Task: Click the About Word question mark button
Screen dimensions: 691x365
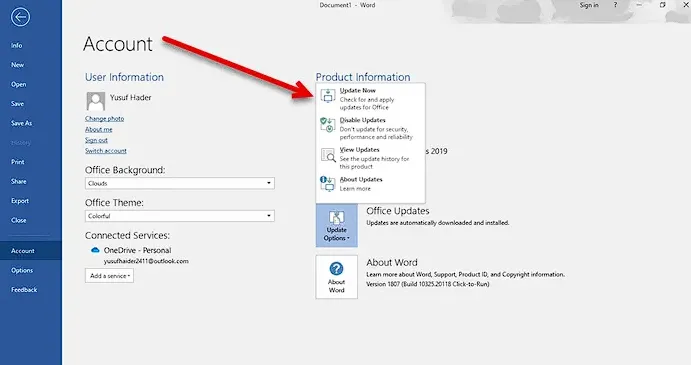Action: (x=337, y=277)
